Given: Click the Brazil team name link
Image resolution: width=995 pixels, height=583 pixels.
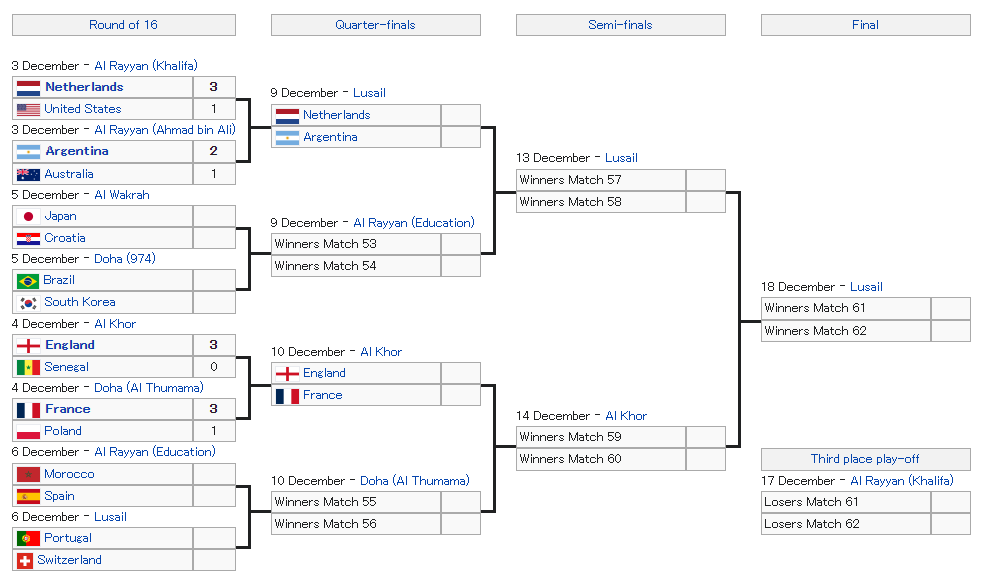Looking at the screenshot, I should pyautogui.click(x=59, y=280).
